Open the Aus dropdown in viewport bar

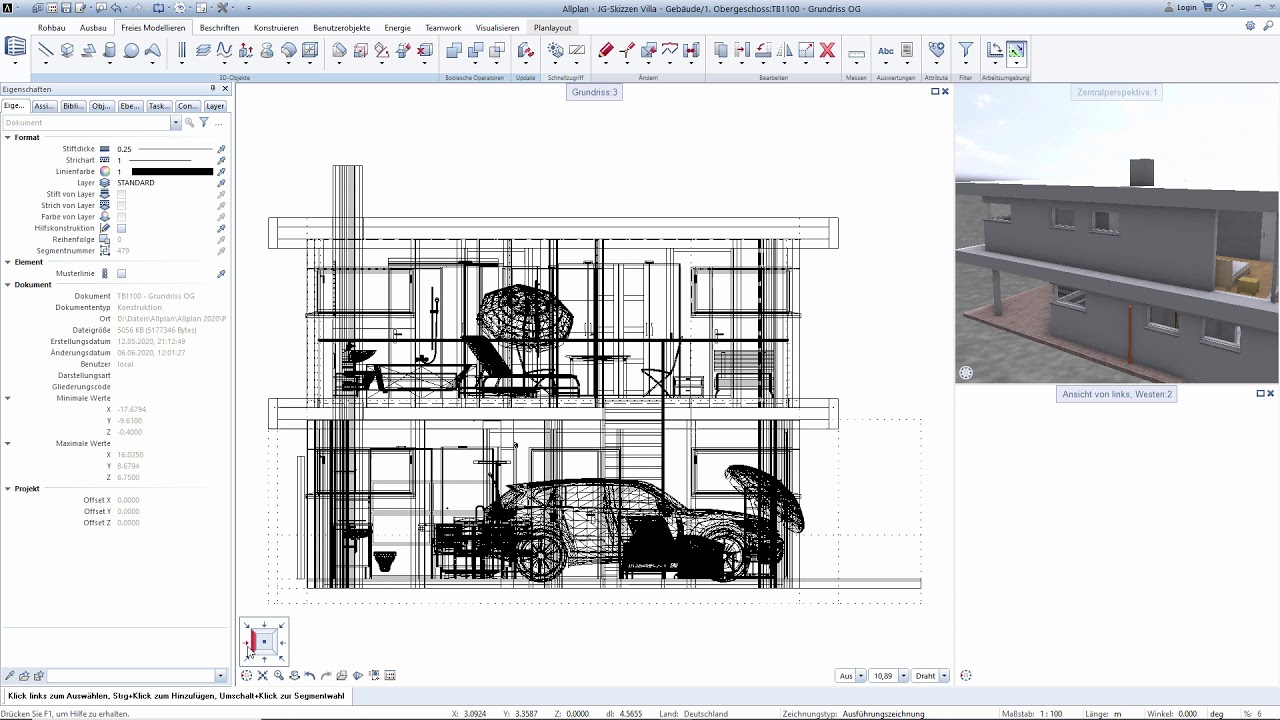point(861,676)
